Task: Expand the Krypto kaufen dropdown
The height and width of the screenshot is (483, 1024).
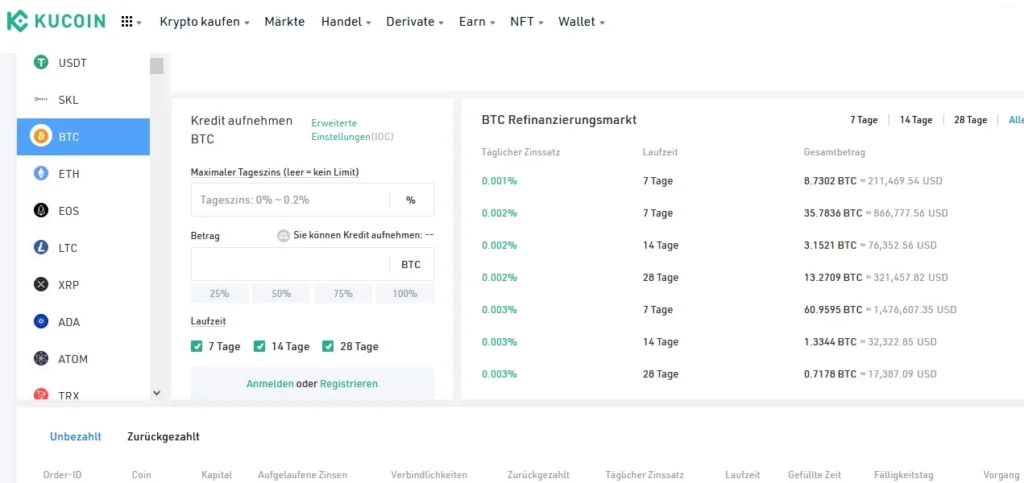Action: (204, 21)
